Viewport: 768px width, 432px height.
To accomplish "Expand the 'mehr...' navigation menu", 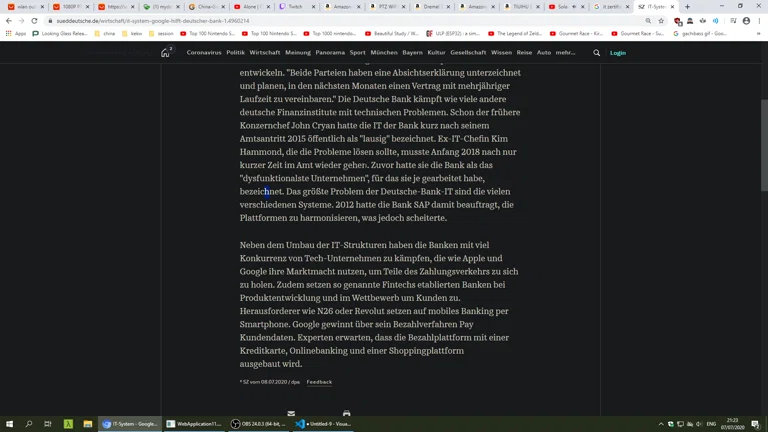I will [565, 53].
